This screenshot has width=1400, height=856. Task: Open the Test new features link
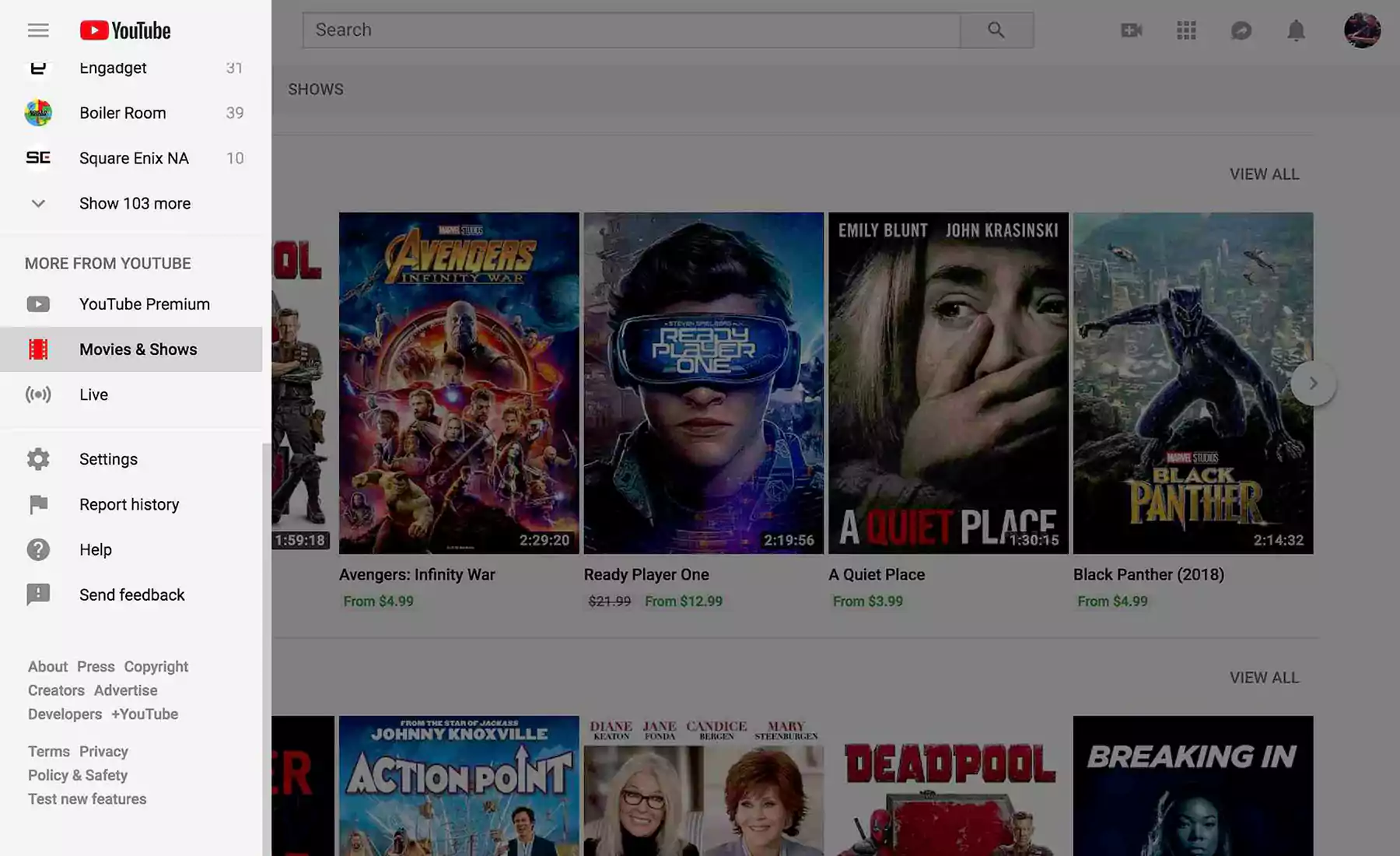[87, 799]
